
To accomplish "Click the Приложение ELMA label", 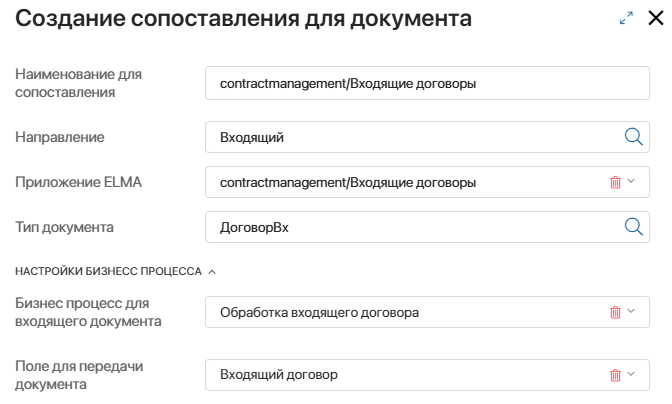I will click(x=78, y=182).
